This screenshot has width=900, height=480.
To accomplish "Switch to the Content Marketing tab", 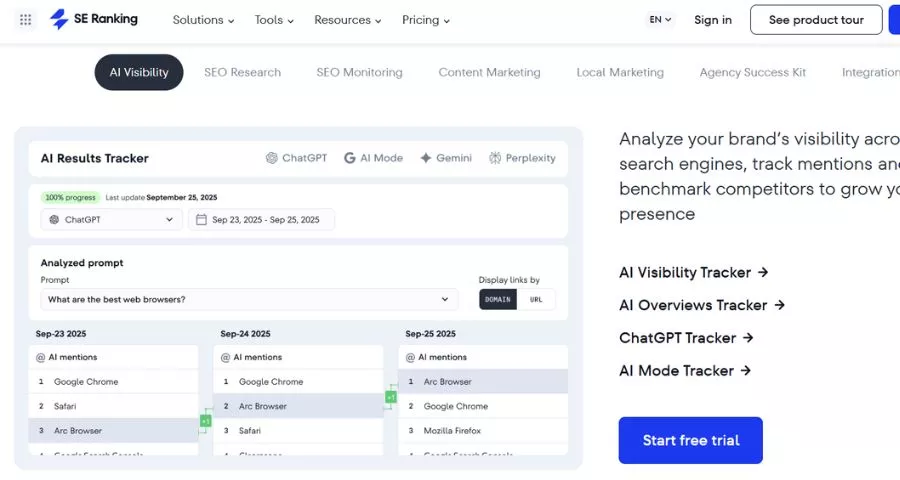I will pos(490,72).
